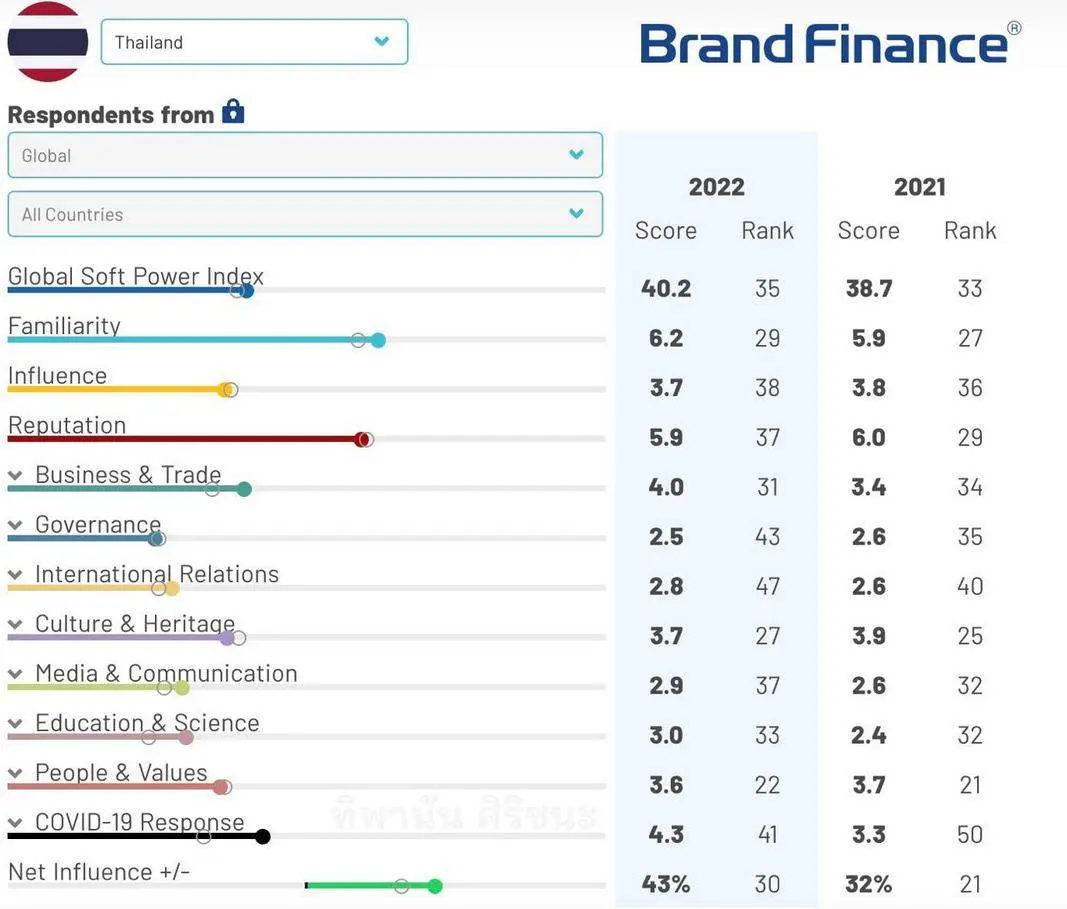This screenshot has height=909, width=1067.
Task: Click the Brand Finance logo
Action: 830,44
